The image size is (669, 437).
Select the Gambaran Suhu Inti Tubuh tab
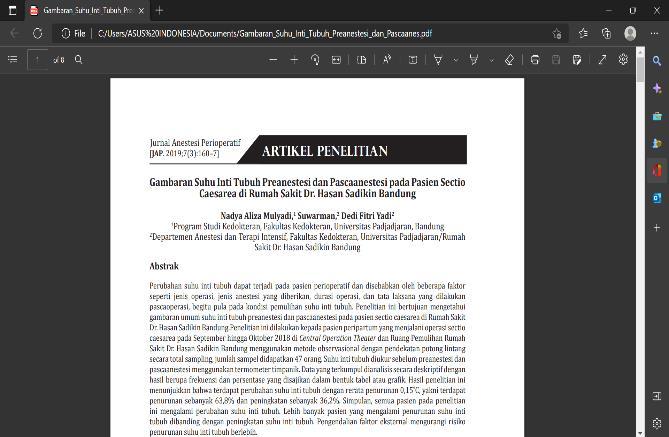(x=88, y=10)
